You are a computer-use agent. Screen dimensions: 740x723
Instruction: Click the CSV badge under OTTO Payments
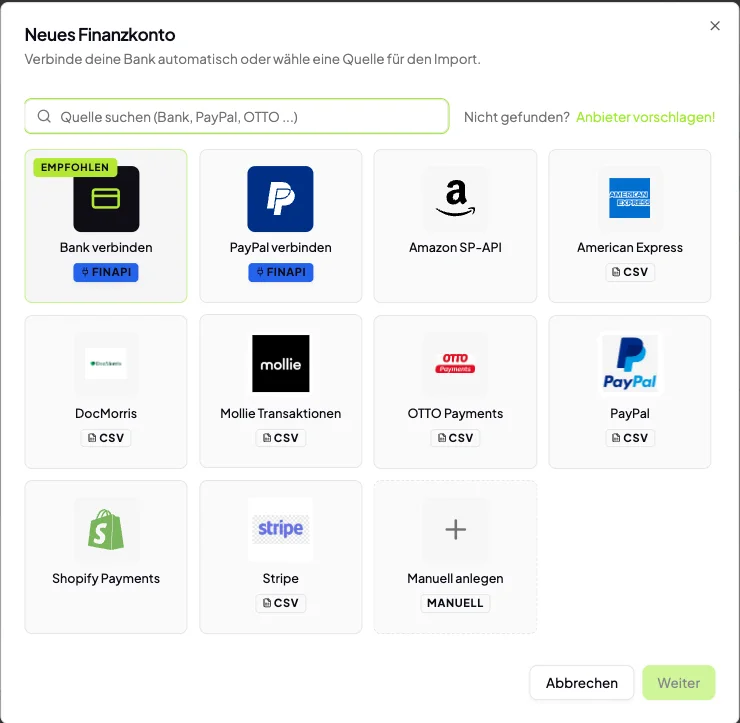click(x=455, y=438)
